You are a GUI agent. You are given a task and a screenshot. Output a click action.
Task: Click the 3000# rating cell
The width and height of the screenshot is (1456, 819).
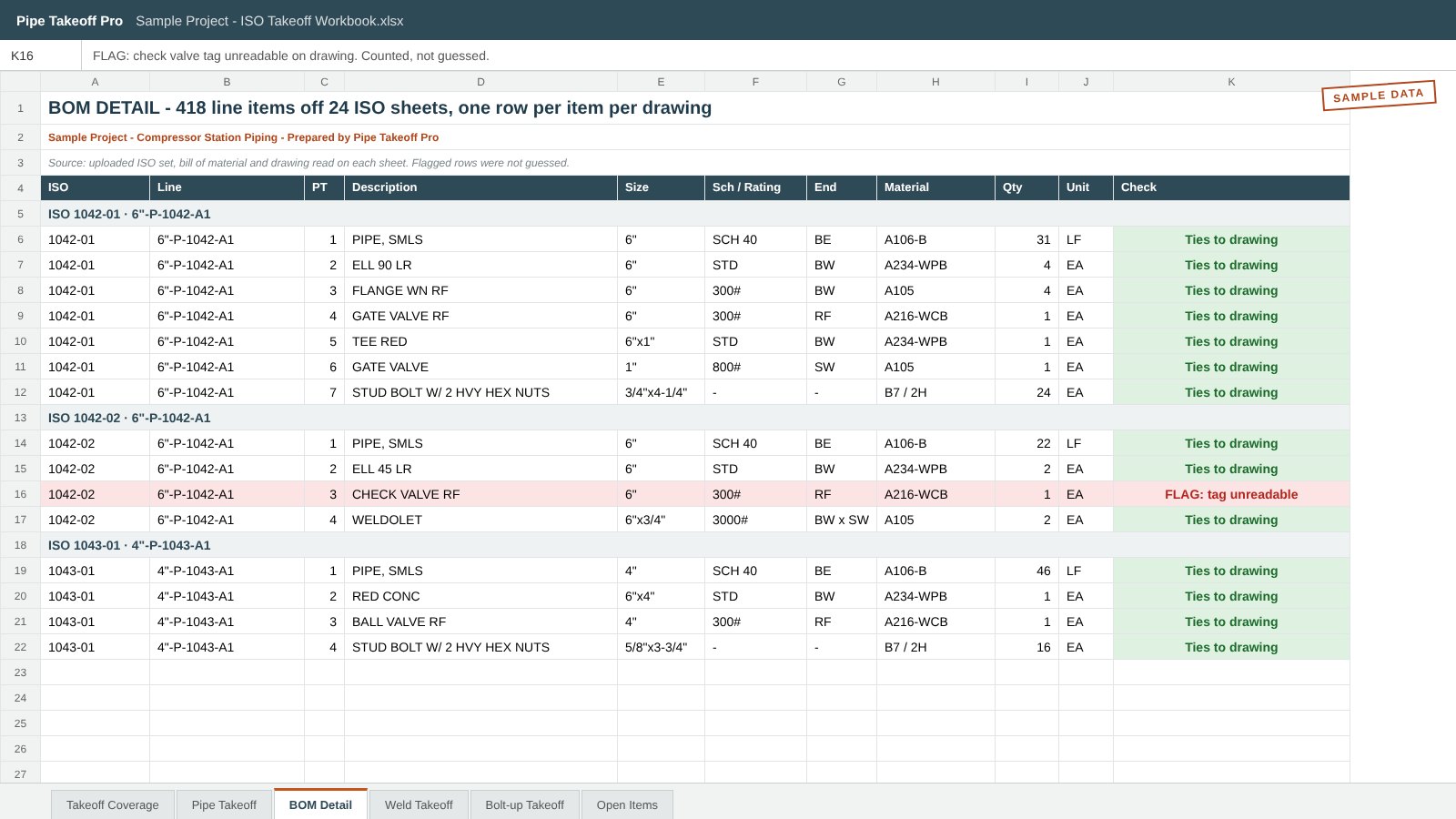tap(755, 520)
